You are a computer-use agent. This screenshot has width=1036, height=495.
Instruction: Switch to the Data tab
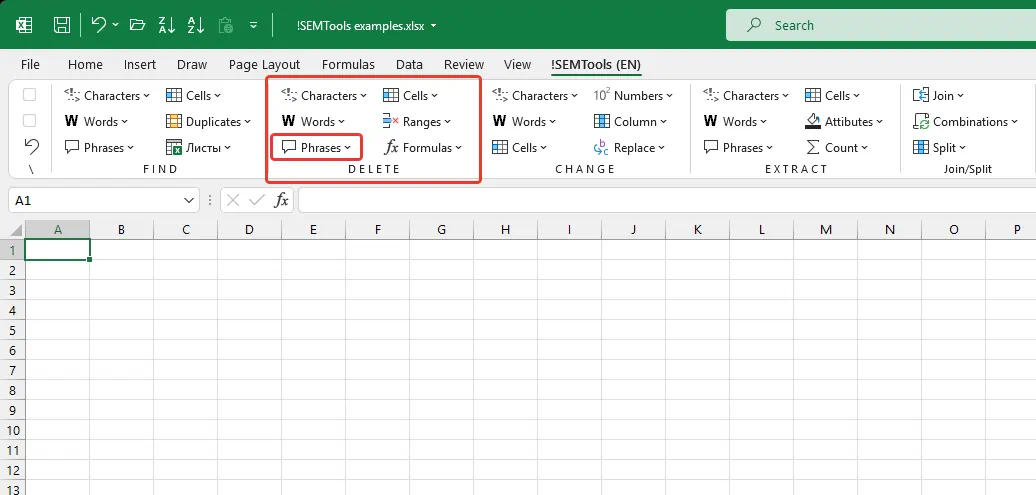coord(409,65)
